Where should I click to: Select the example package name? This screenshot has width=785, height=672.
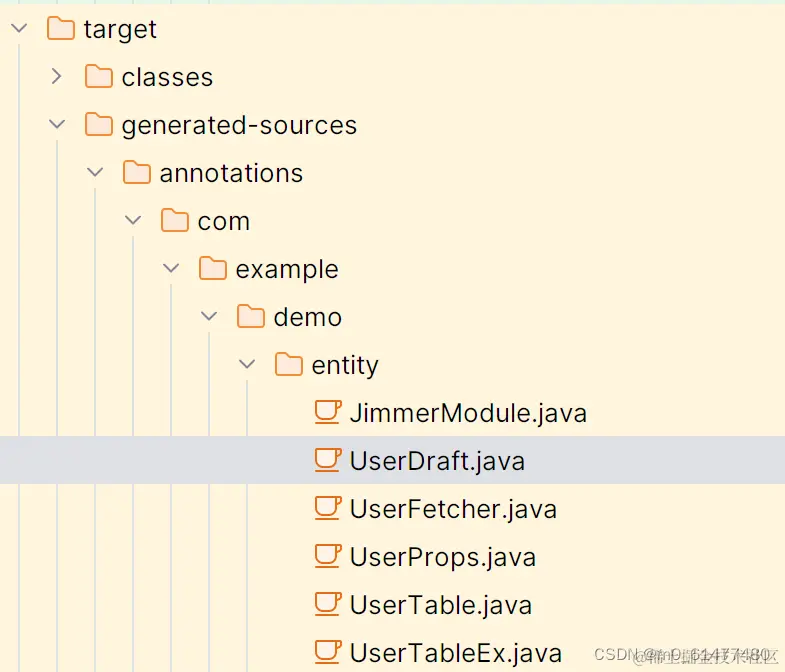(287, 270)
